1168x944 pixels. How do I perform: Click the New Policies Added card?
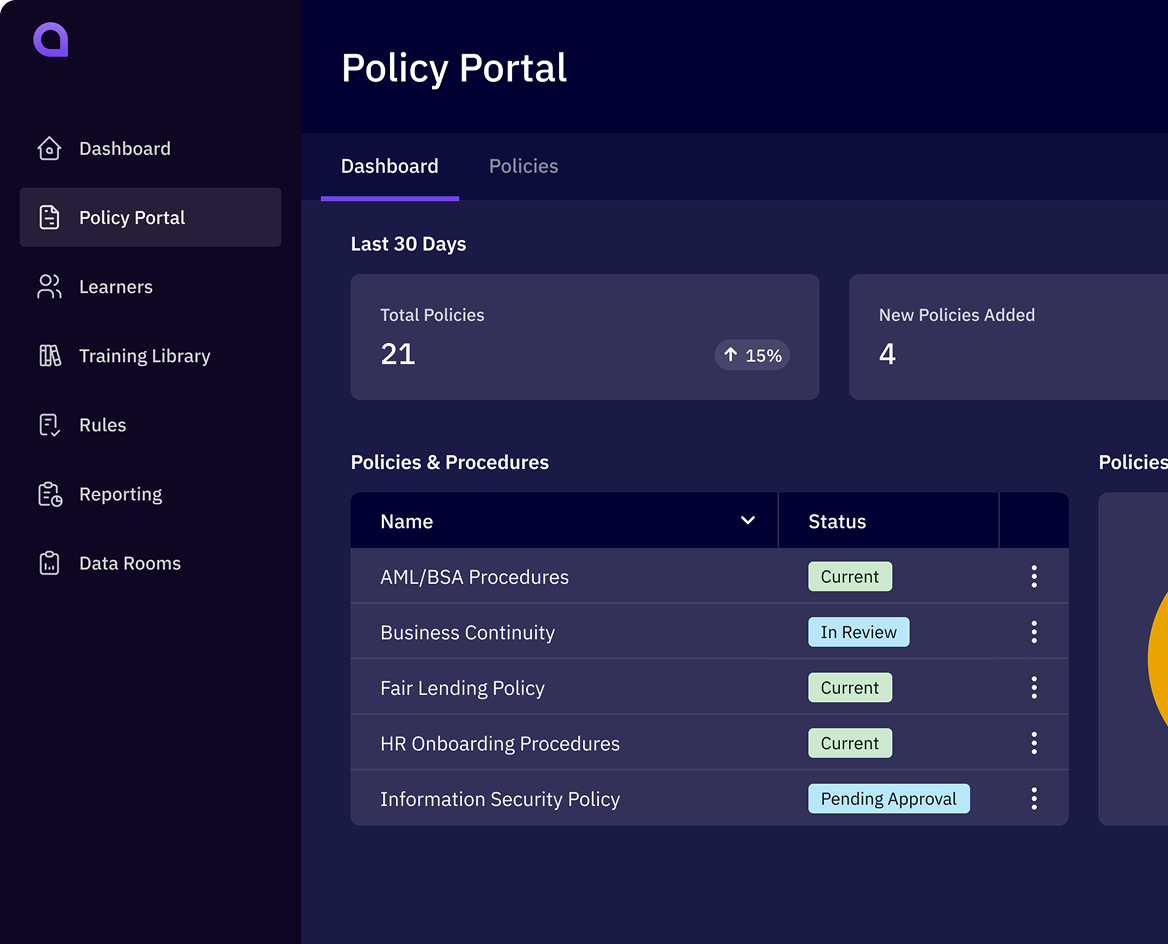coord(1009,337)
